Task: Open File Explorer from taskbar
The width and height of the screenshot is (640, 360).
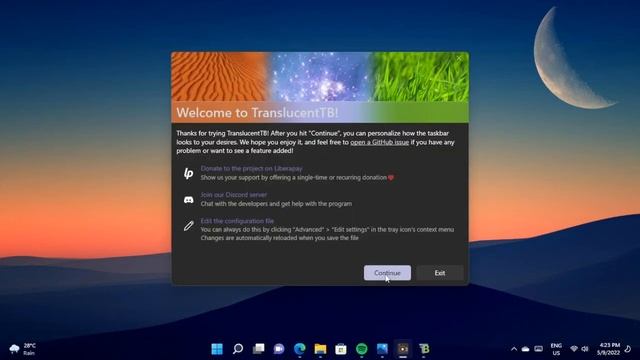Action: 320,349
